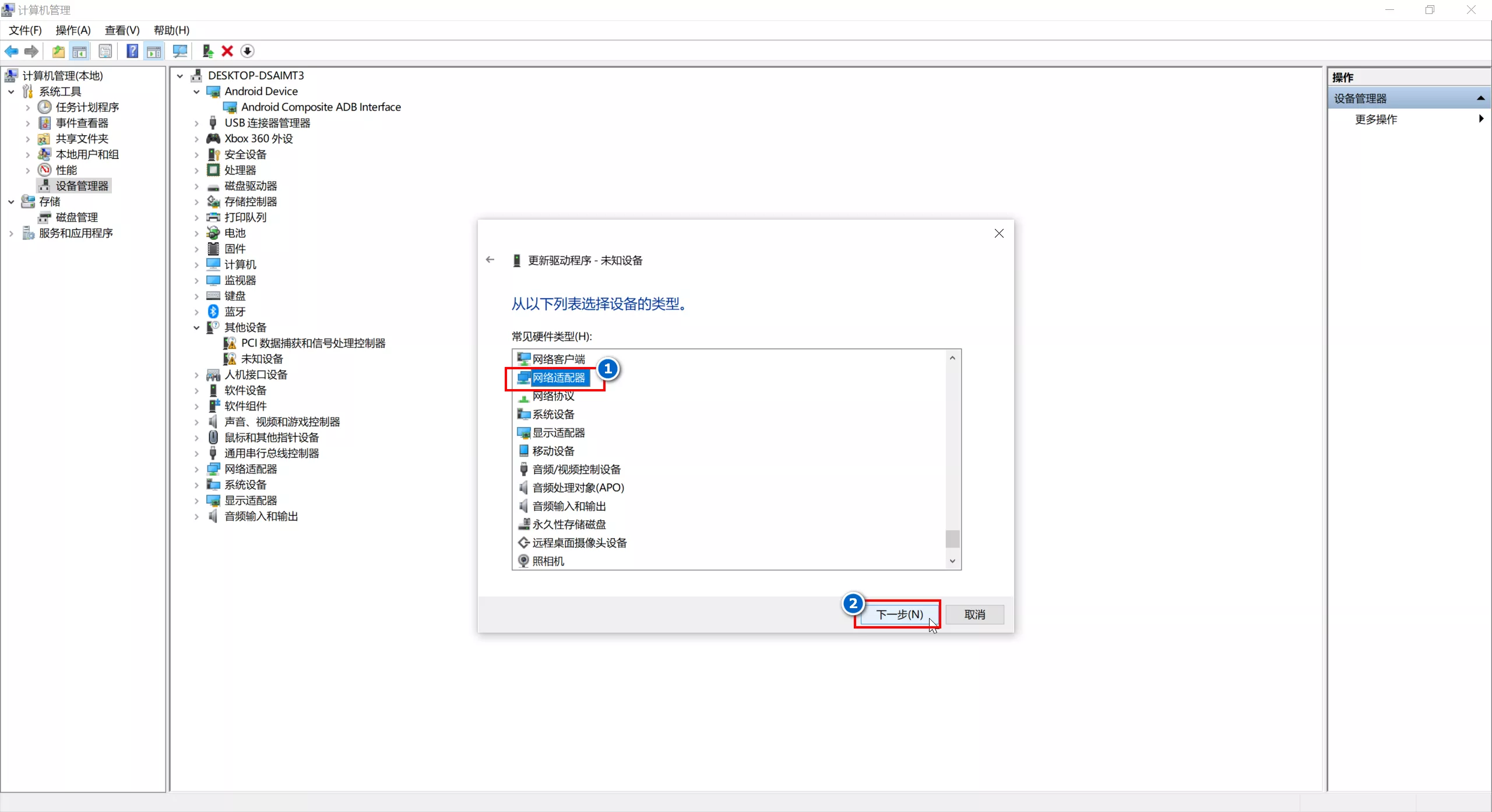Collapse the 设备管理器 actions section arrow

(1480, 98)
